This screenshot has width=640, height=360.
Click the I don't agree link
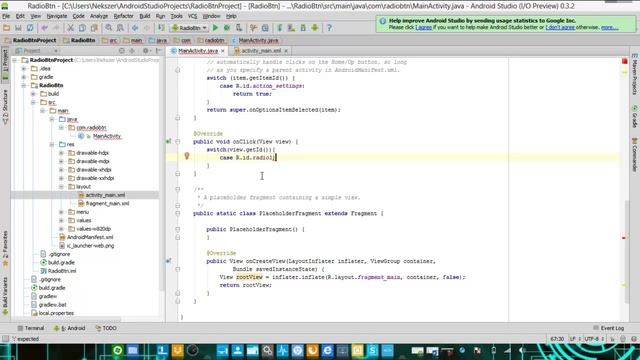[560, 27]
